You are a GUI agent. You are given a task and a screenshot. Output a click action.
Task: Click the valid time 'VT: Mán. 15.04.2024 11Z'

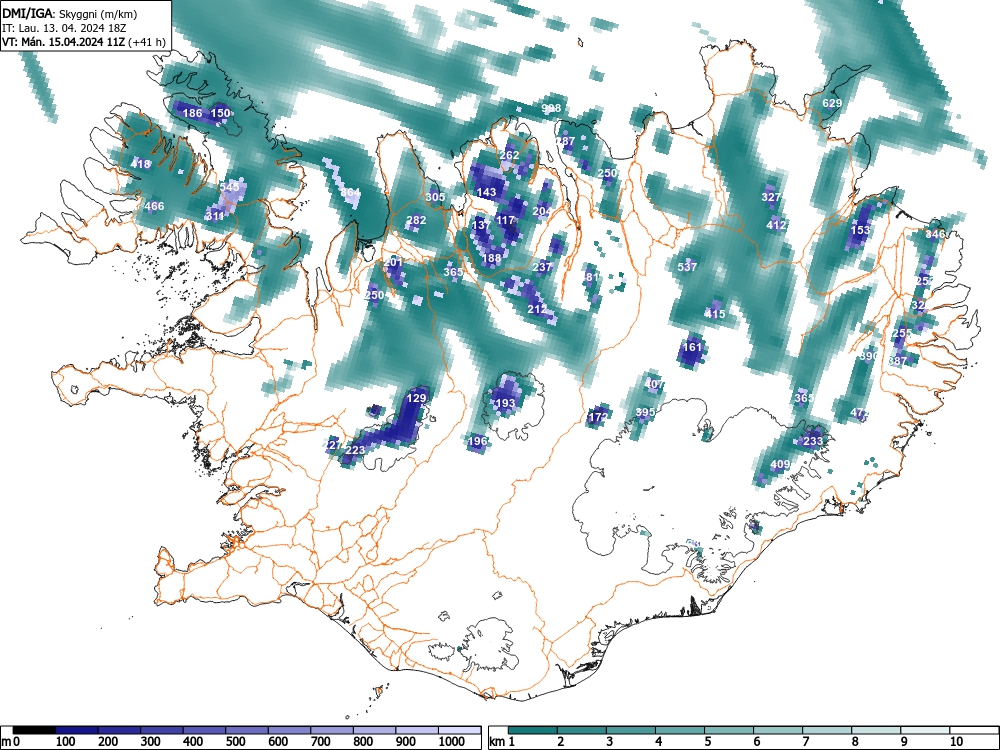coord(64,42)
